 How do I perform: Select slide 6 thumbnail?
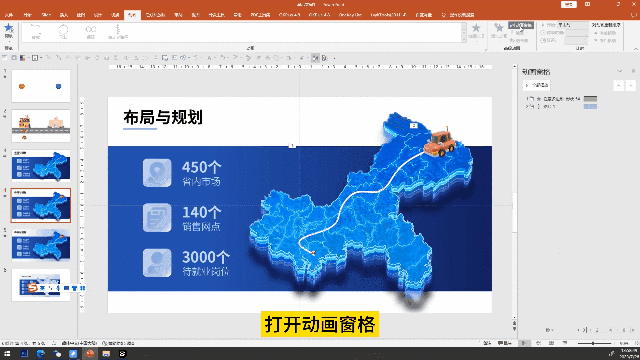pos(41,285)
